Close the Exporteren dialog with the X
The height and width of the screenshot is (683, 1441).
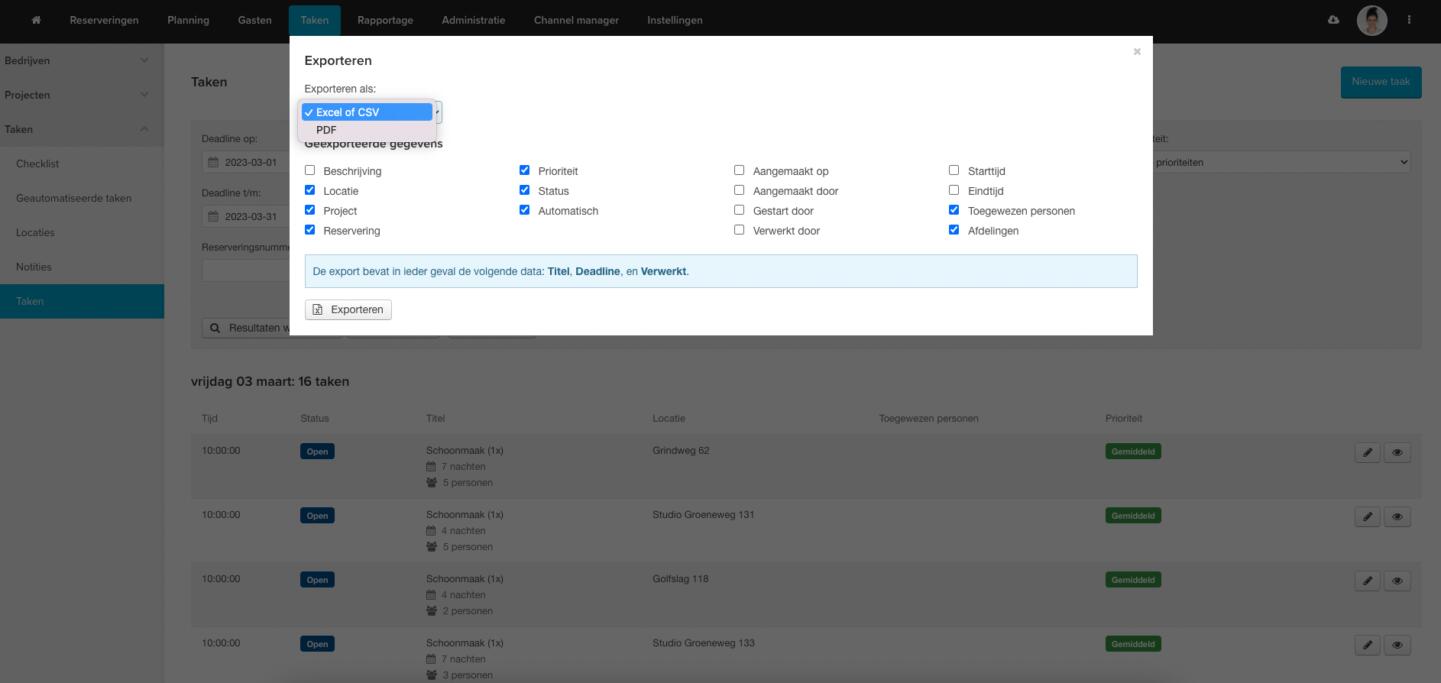[x=1137, y=52]
